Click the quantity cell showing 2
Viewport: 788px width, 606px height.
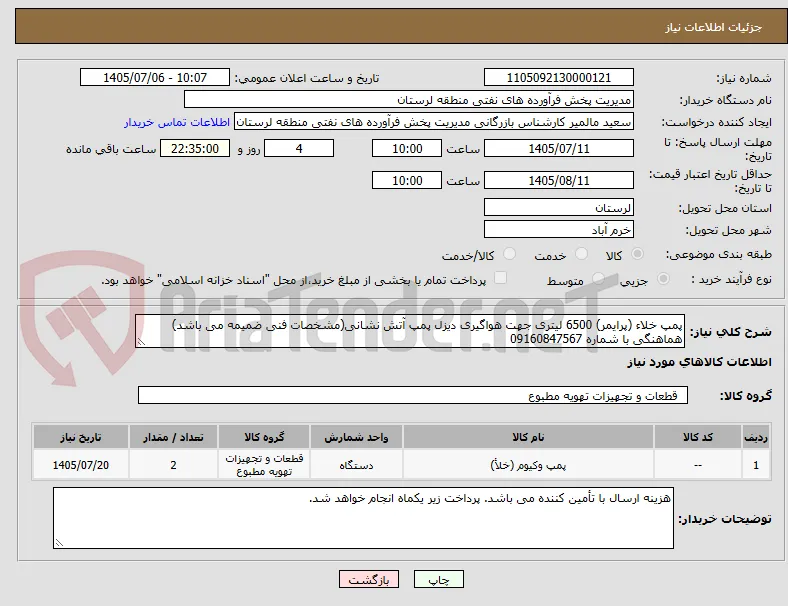pyautogui.click(x=173, y=465)
